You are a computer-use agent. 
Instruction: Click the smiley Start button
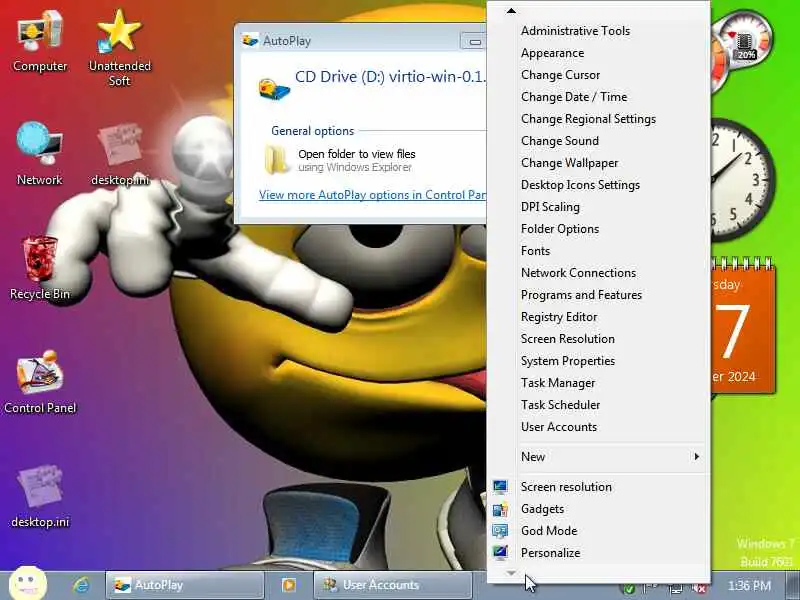(28, 583)
